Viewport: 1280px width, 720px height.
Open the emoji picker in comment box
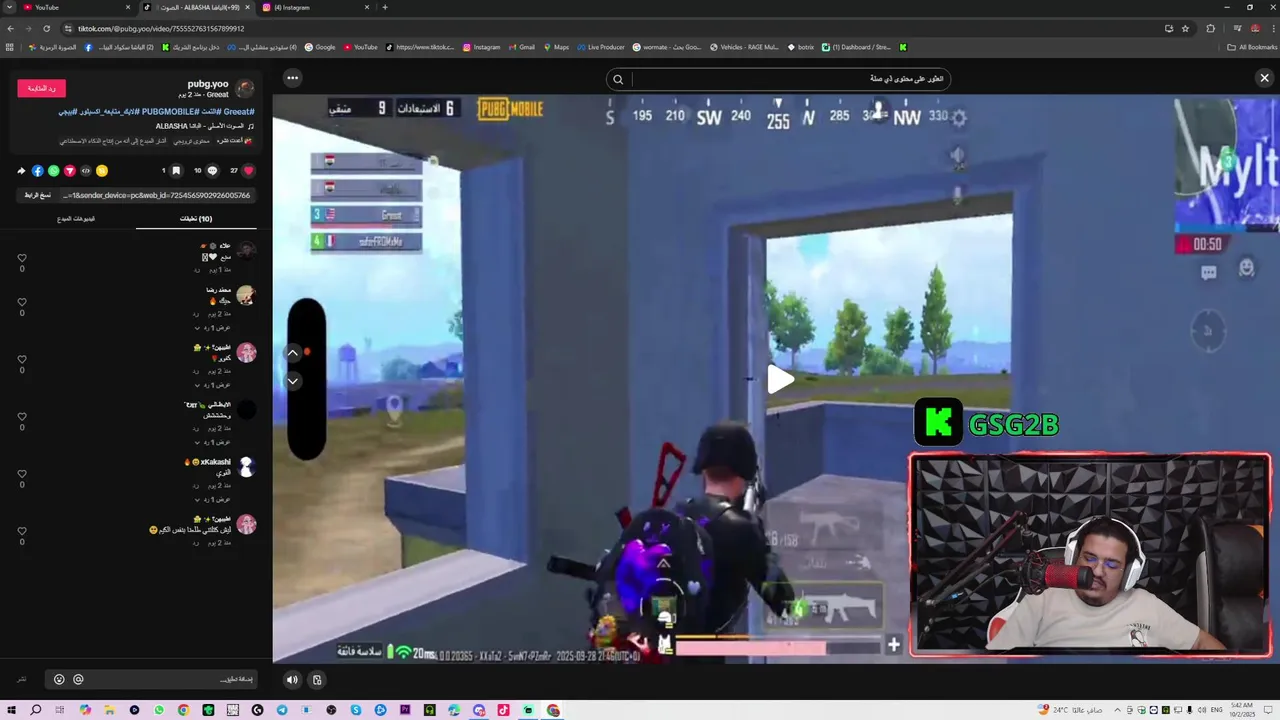click(x=59, y=679)
